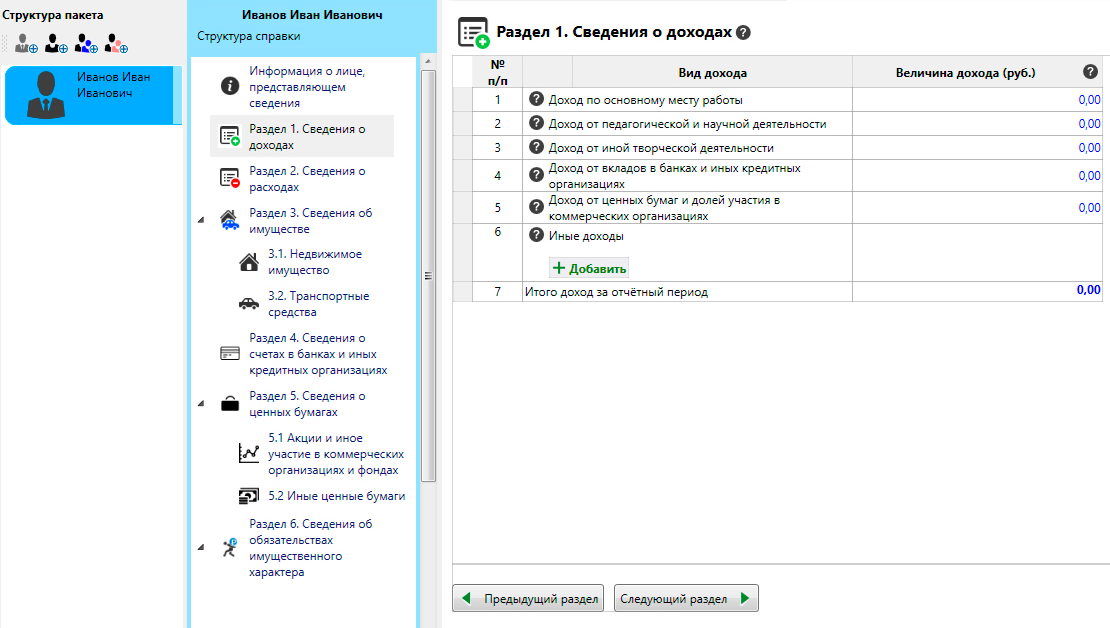Edit income amount for securities row
Screen dimensions: 1110x628
(x=977, y=207)
